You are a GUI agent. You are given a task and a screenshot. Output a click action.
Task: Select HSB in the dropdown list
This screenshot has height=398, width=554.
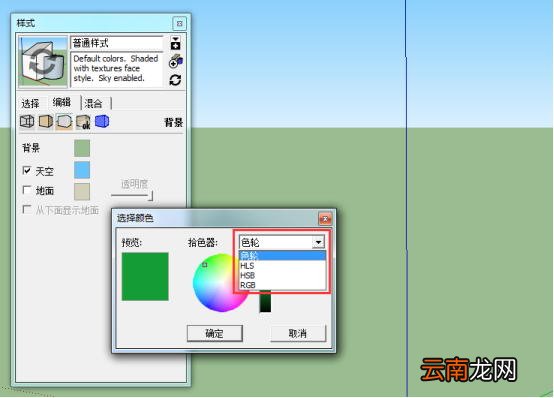[x=282, y=275]
